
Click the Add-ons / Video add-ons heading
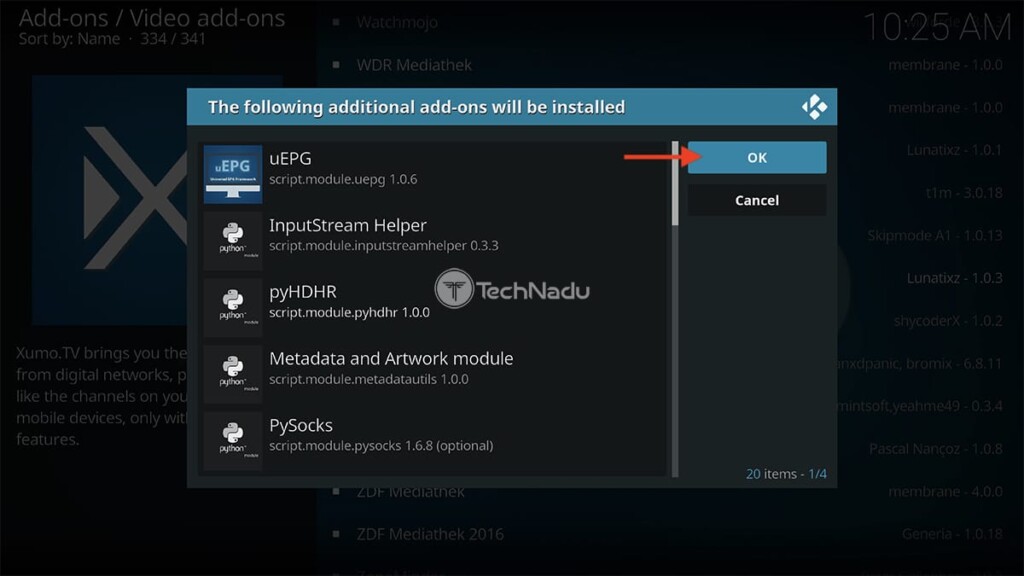click(x=152, y=18)
